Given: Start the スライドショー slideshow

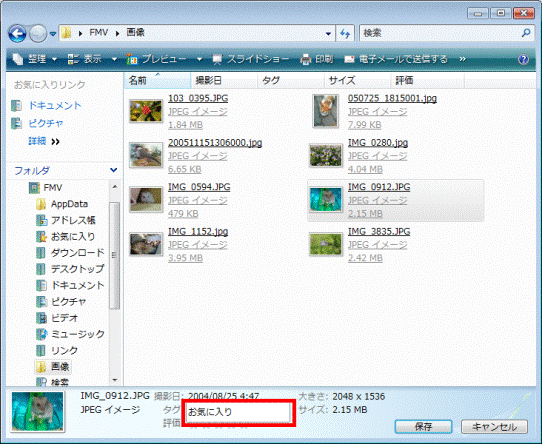Looking at the screenshot, I should point(251,59).
